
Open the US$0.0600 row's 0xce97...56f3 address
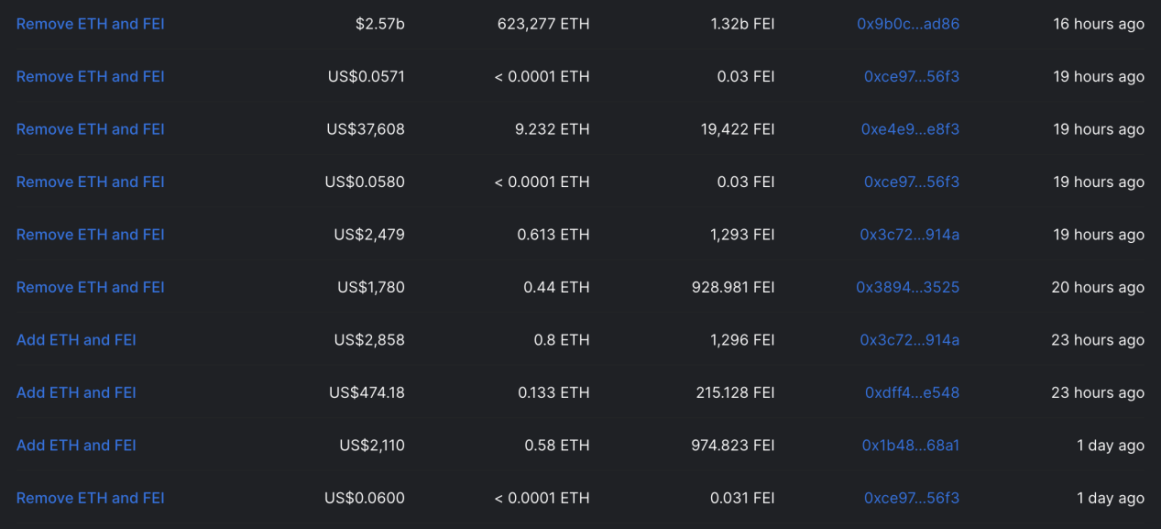pyautogui.click(x=911, y=498)
